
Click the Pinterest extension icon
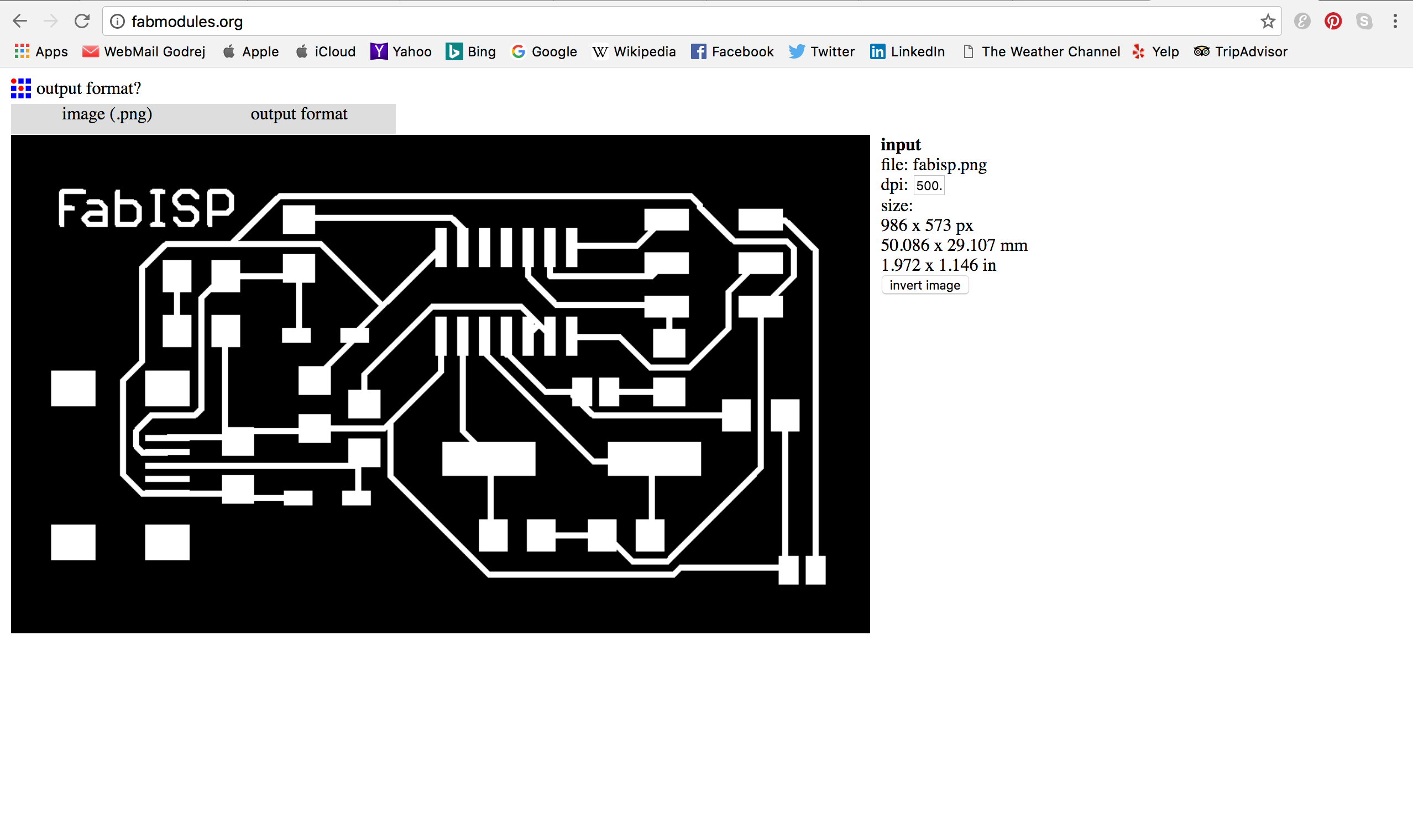coord(1333,22)
